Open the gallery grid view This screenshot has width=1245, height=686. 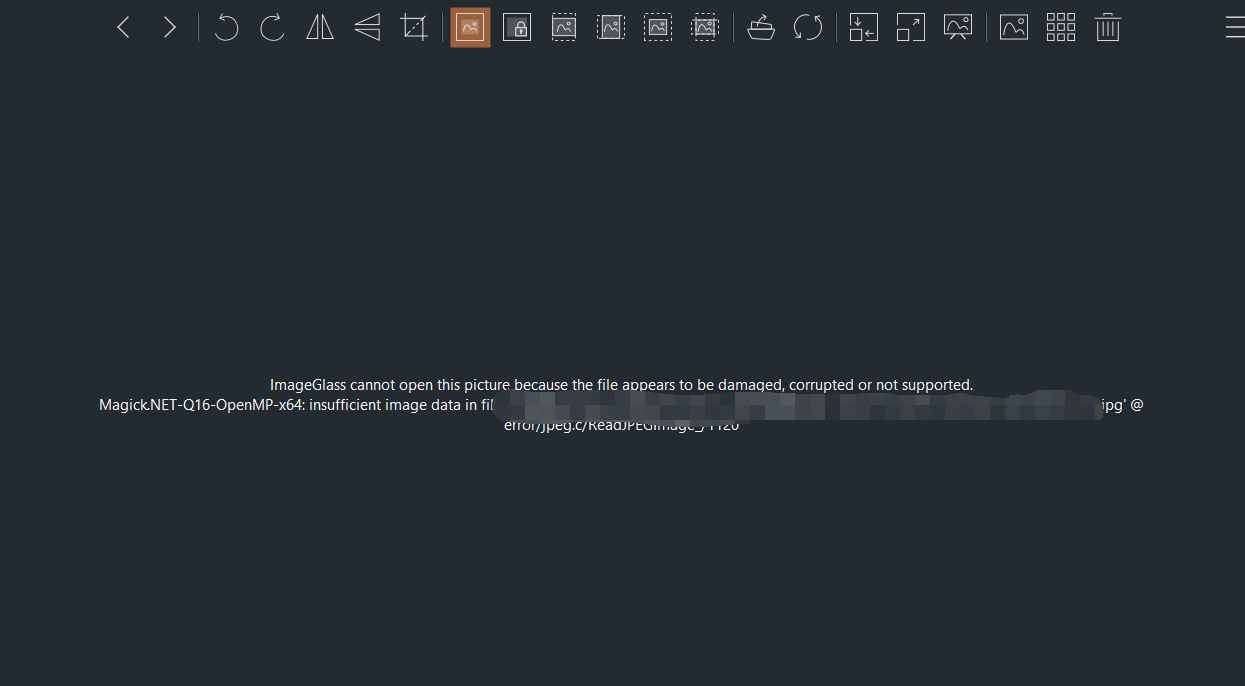tap(1060, 27)
